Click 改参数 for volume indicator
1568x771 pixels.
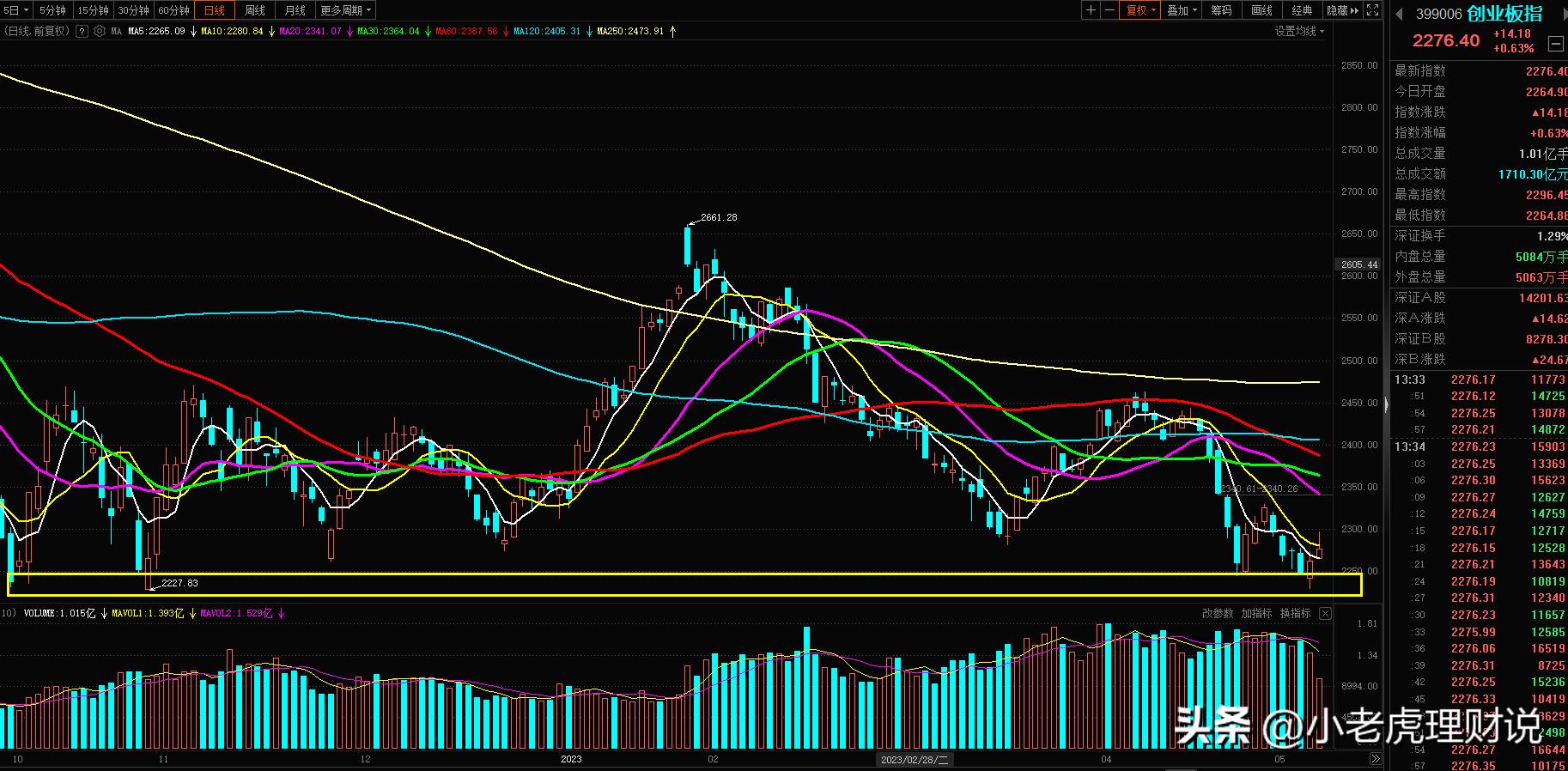click(x=1218, y=613)
